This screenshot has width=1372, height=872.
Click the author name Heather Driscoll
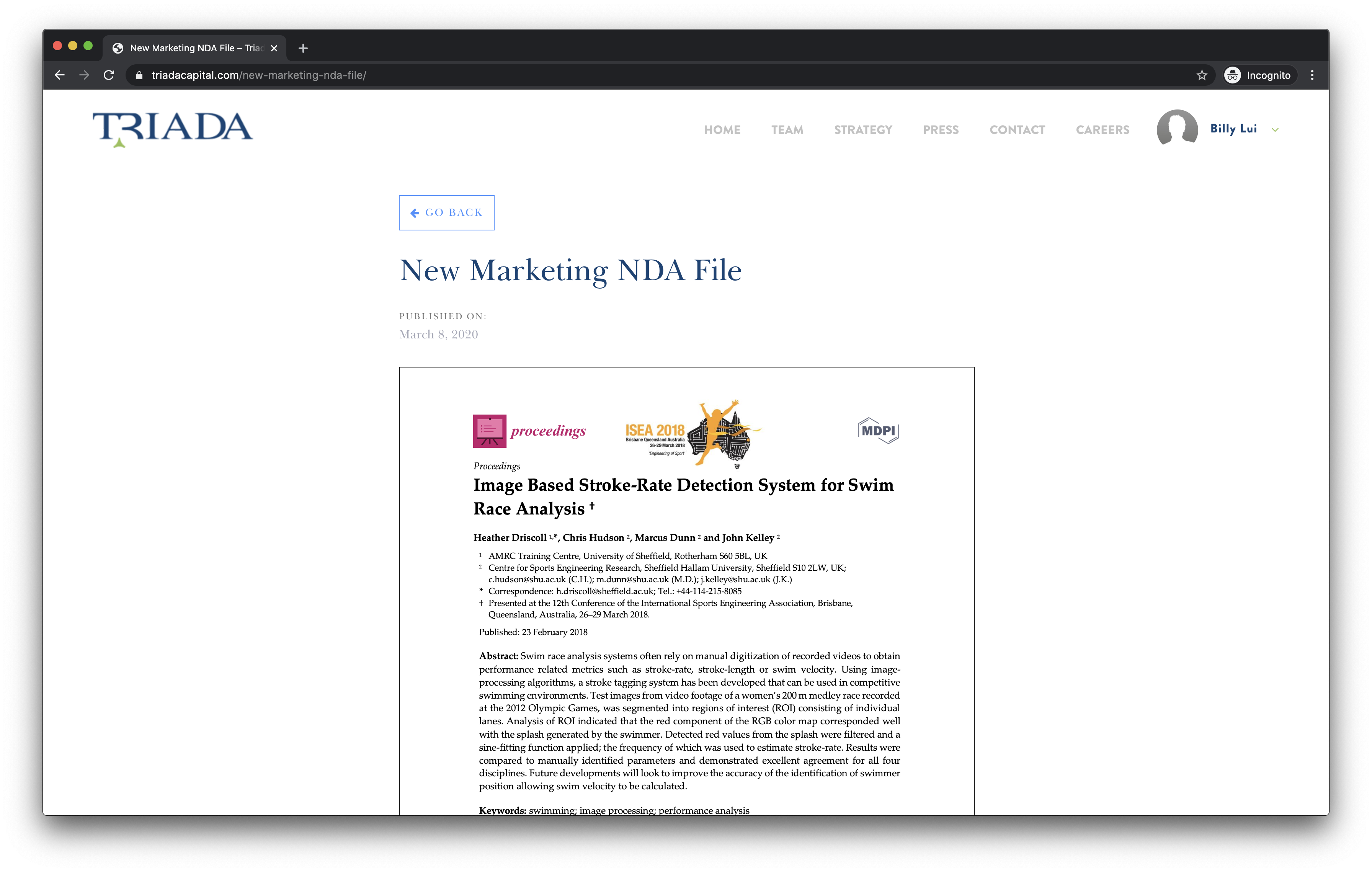(x=510, y=538)
